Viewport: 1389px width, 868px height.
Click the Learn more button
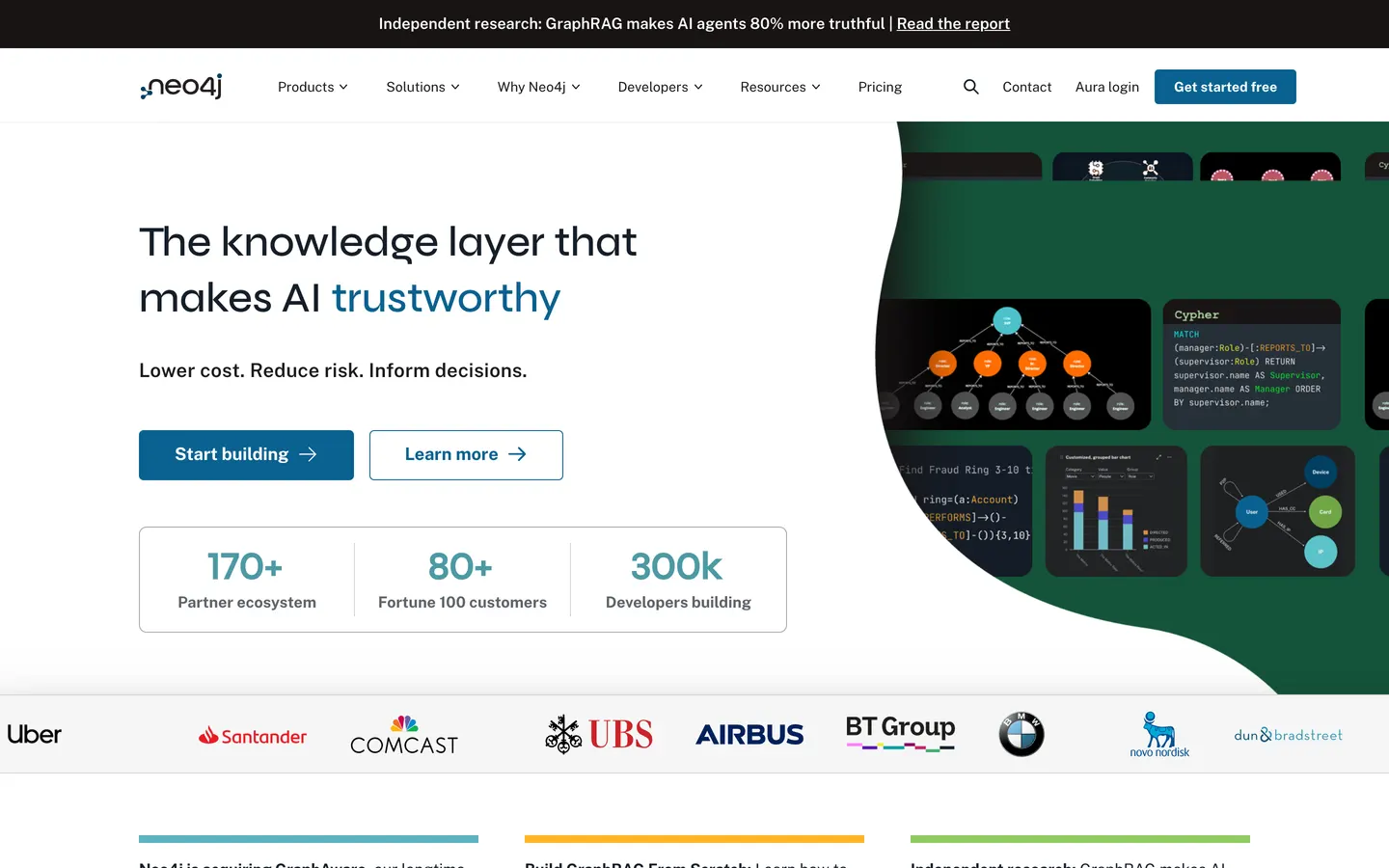coord(466,455)
